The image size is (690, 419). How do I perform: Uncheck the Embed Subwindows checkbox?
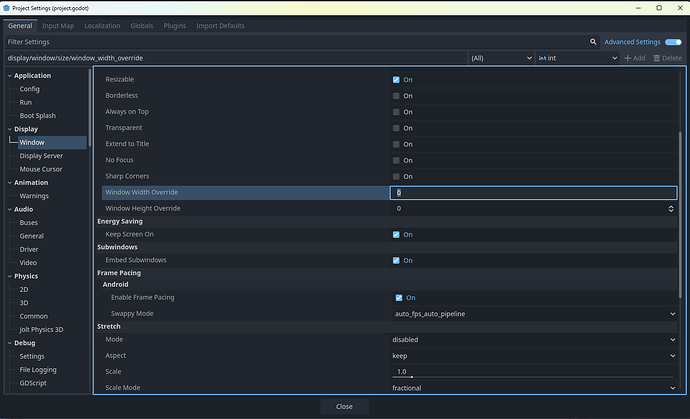396,261
